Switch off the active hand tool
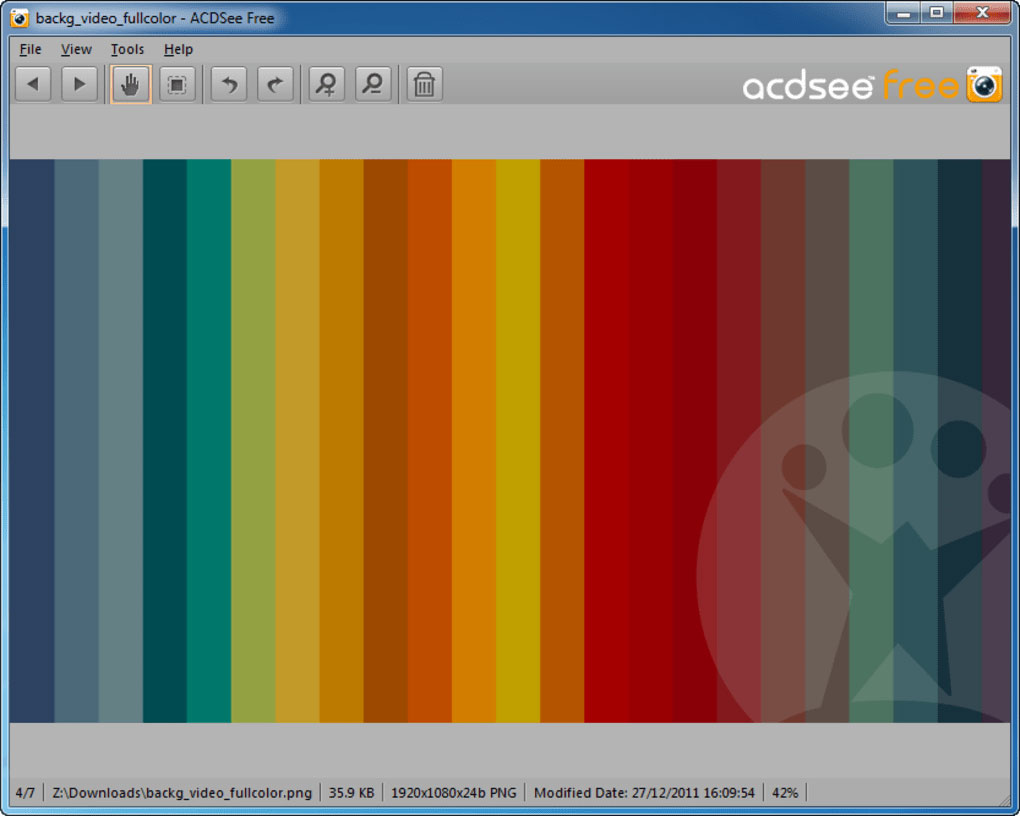Image resolution: width=1020 pixels, height=816 pixels. click(x=130, y=84)
